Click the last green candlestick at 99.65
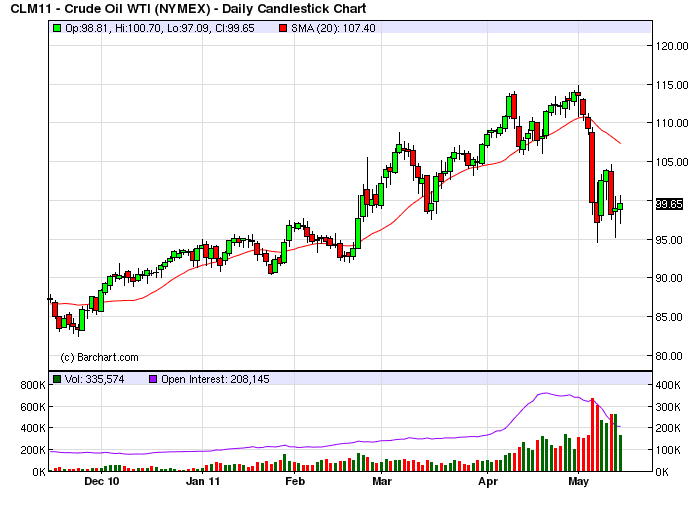Image resolution: width=700 pixels, height=512 pixels. point(620,206)
